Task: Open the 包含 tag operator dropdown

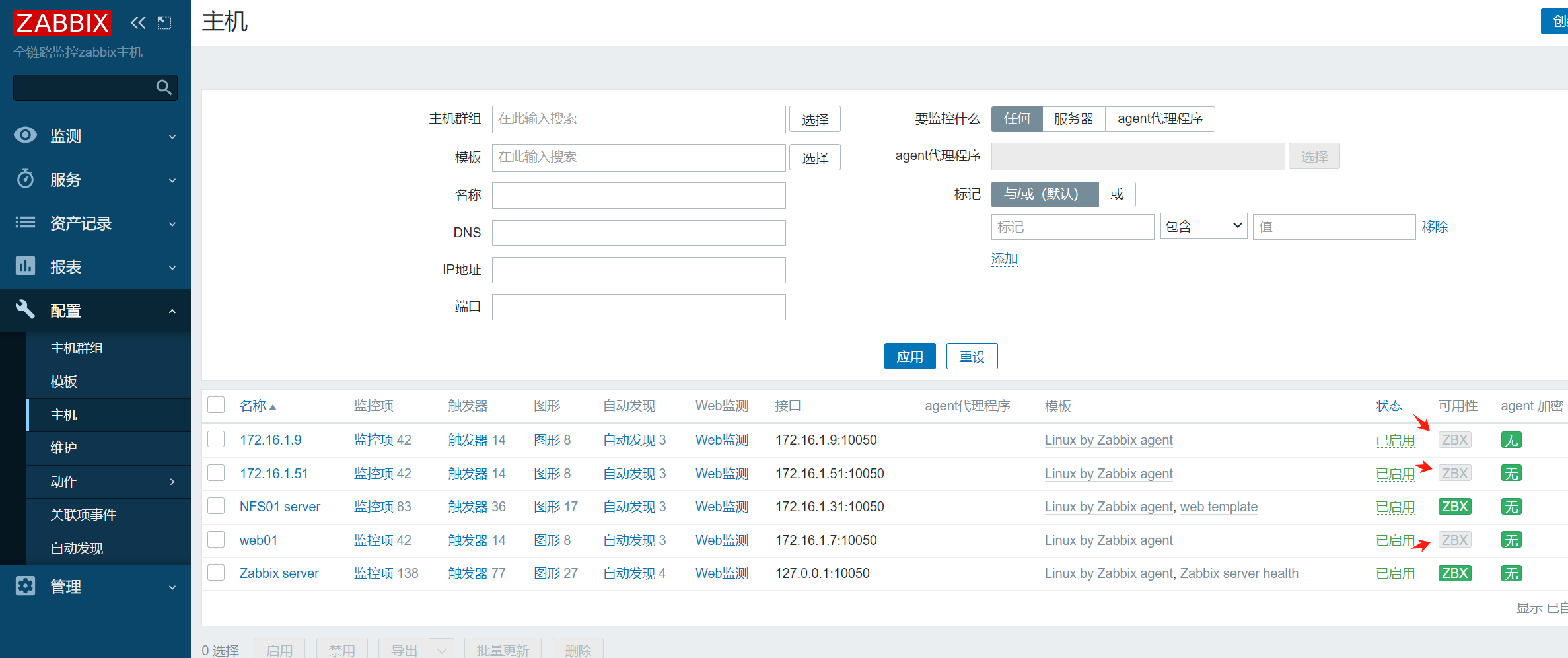Action: pos(1203,227)
